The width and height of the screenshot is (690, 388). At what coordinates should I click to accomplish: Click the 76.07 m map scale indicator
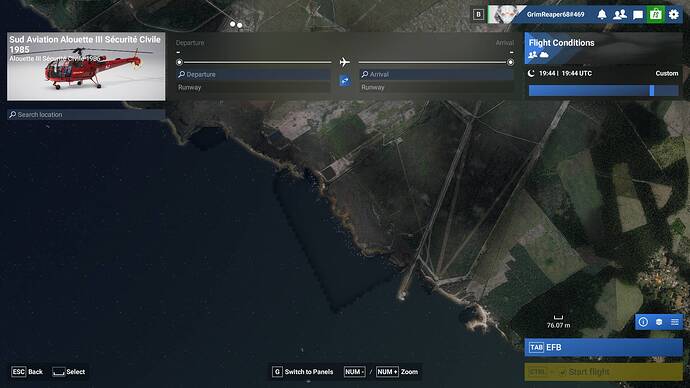pos(558,322)
